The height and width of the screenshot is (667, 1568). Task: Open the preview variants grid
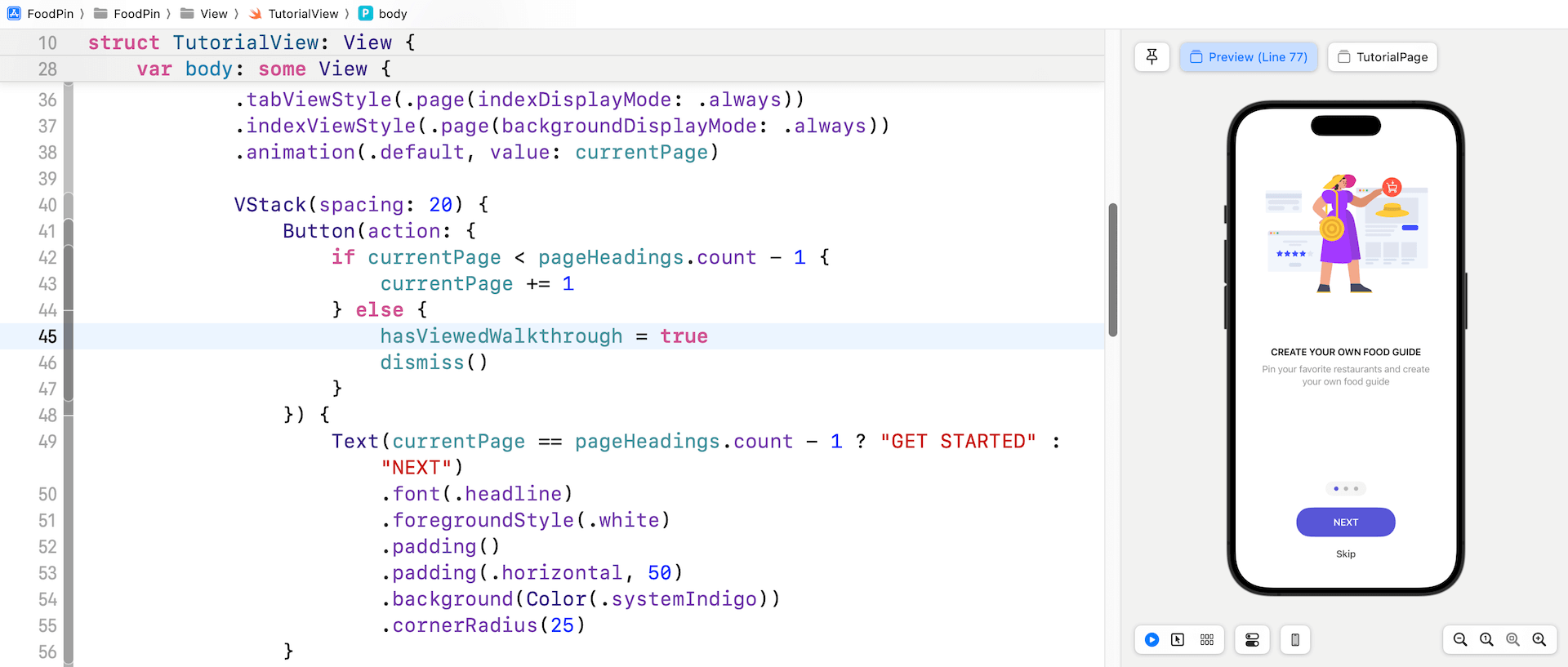point(1207,640)
